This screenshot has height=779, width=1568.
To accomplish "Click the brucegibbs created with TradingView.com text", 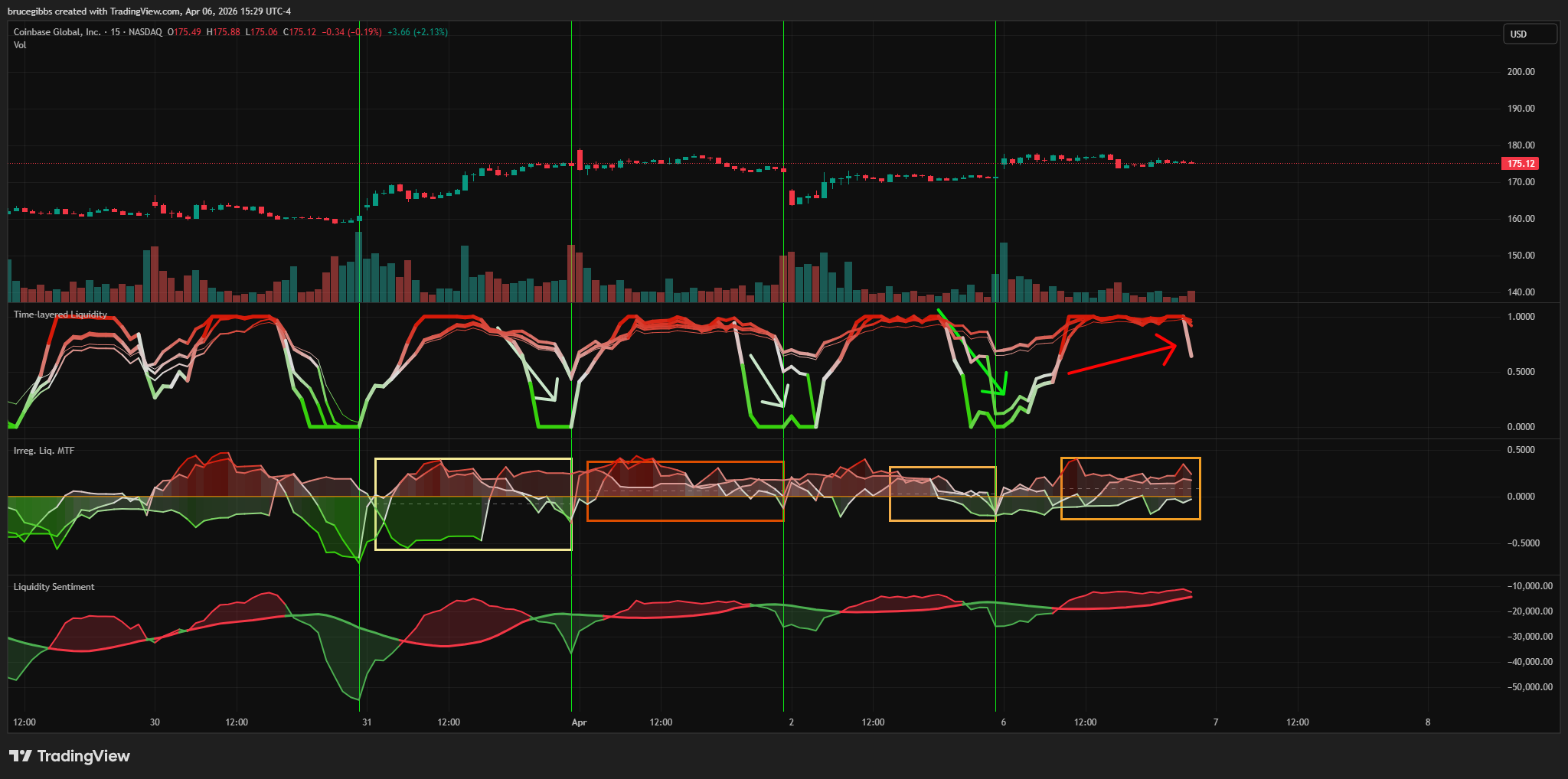I will click(x=149, y=11).
